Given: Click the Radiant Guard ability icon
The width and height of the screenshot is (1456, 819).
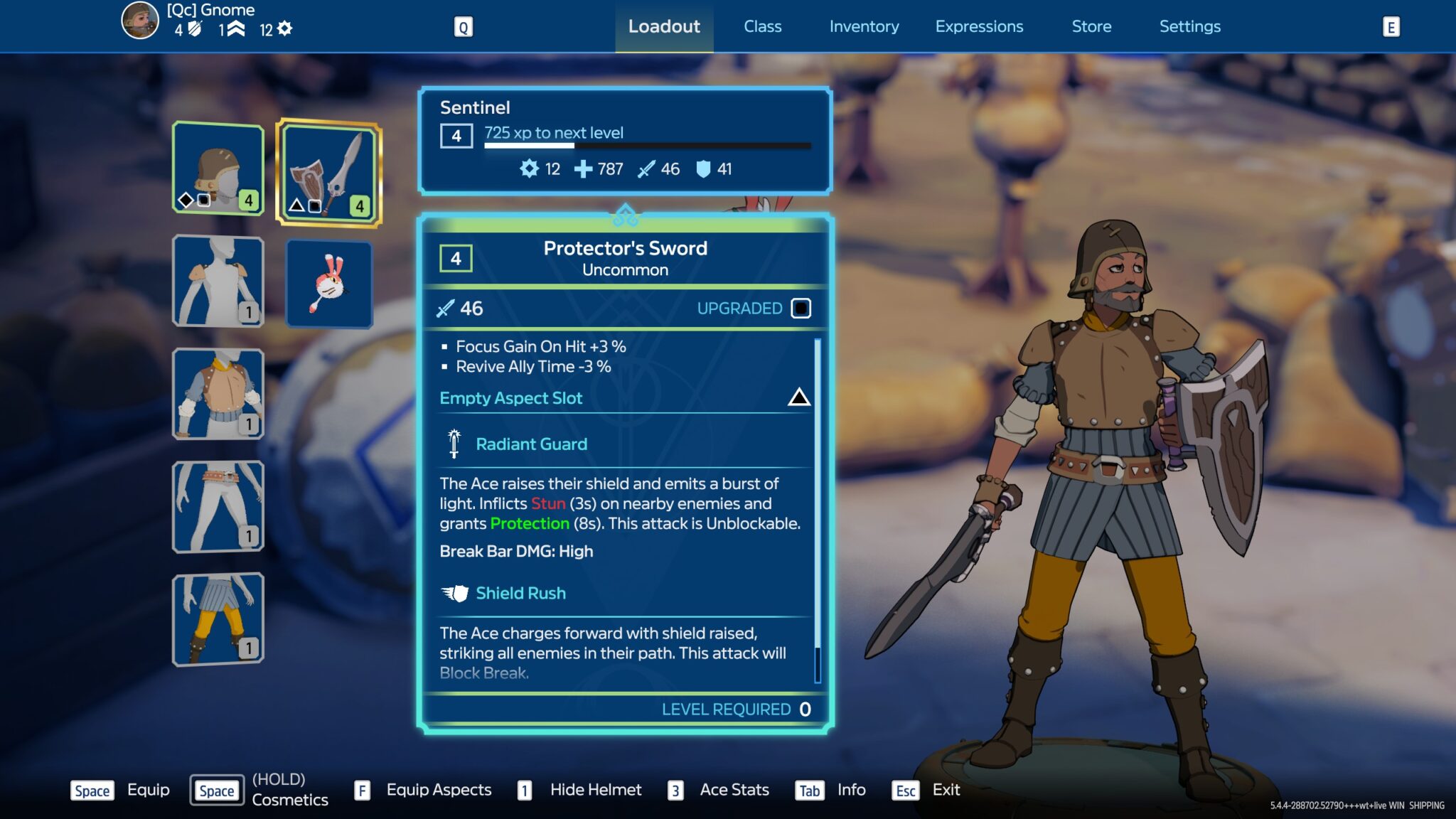Looking at the screenshot, I should click(454, 444).
